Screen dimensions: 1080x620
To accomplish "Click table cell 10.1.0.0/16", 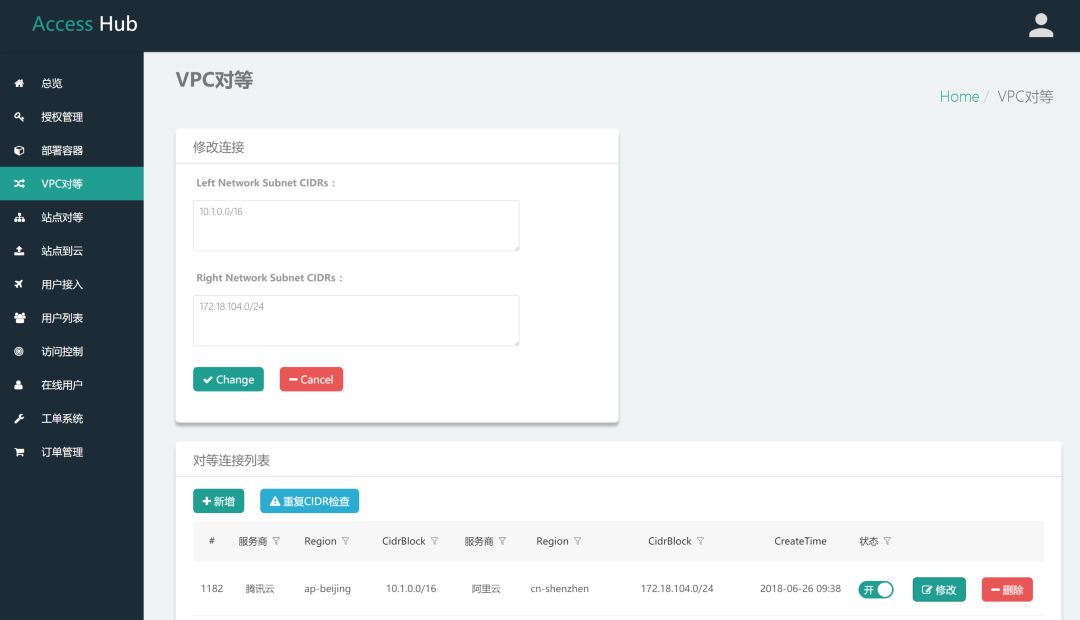I will 411,589.
